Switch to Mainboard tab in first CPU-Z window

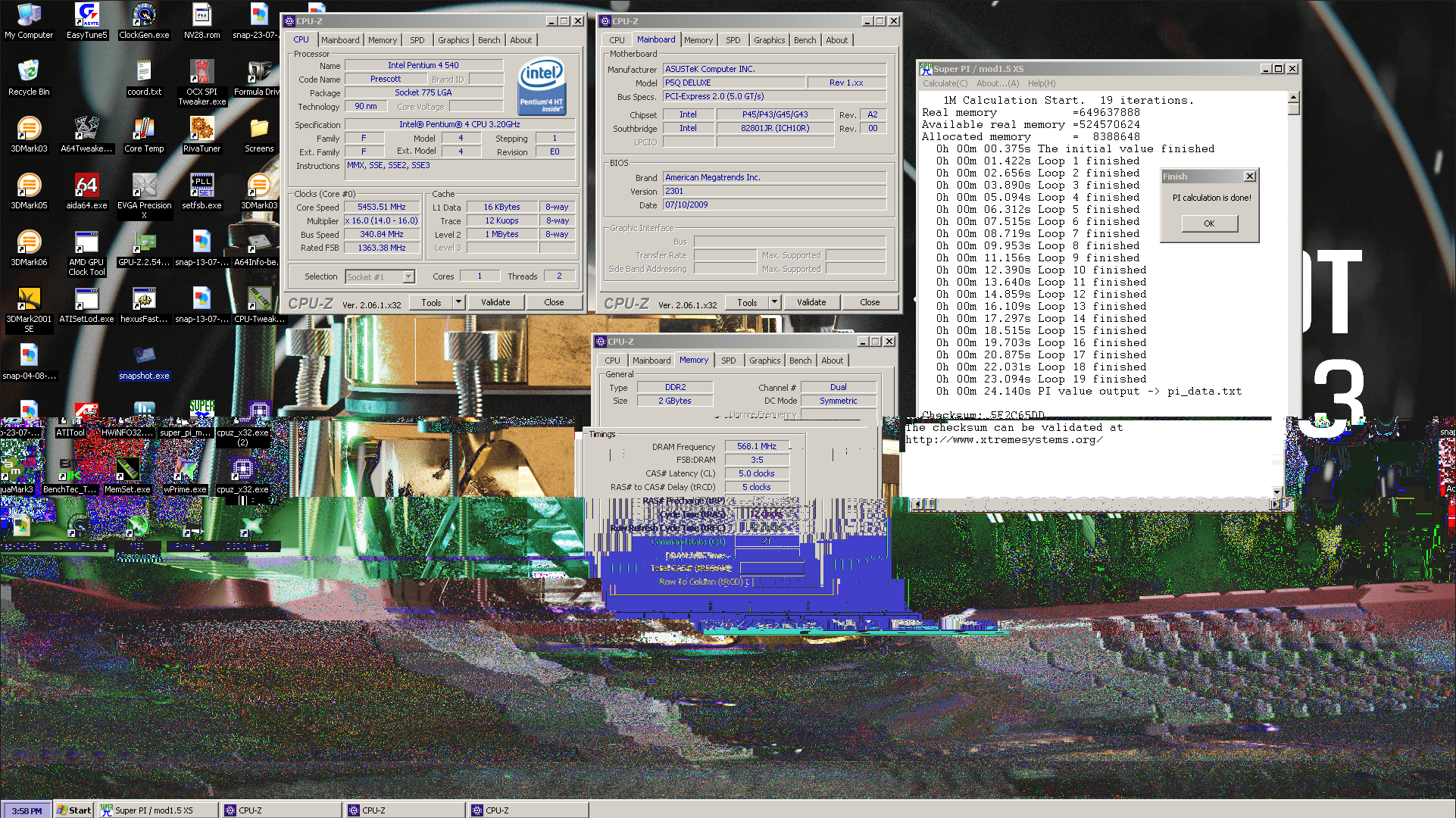(x=340, y=40)
